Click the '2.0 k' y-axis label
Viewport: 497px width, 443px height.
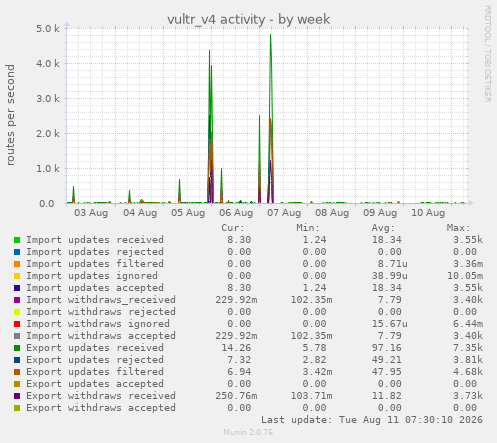click(x=48, y=133)
